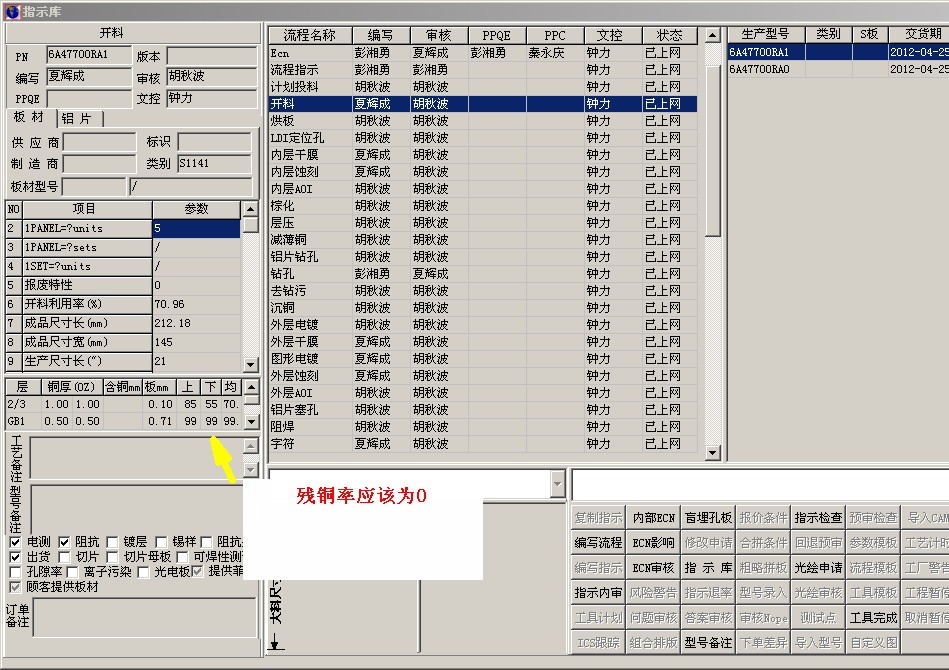This screenshot has width=949, height=670.
Task: Select the 减薄铜 row
Action: pos(483,240)
